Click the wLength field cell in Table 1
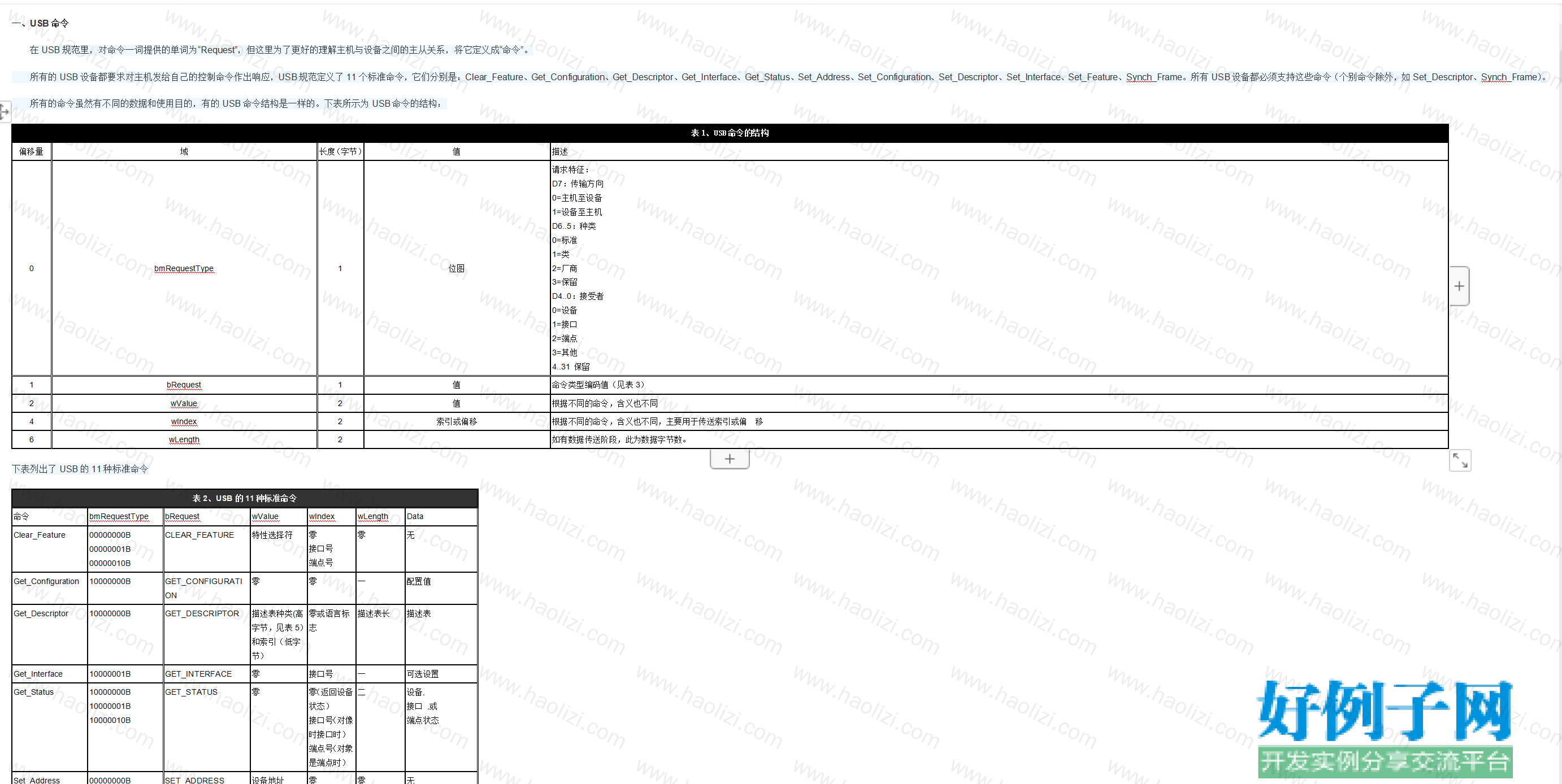 [x=184, y=440]
